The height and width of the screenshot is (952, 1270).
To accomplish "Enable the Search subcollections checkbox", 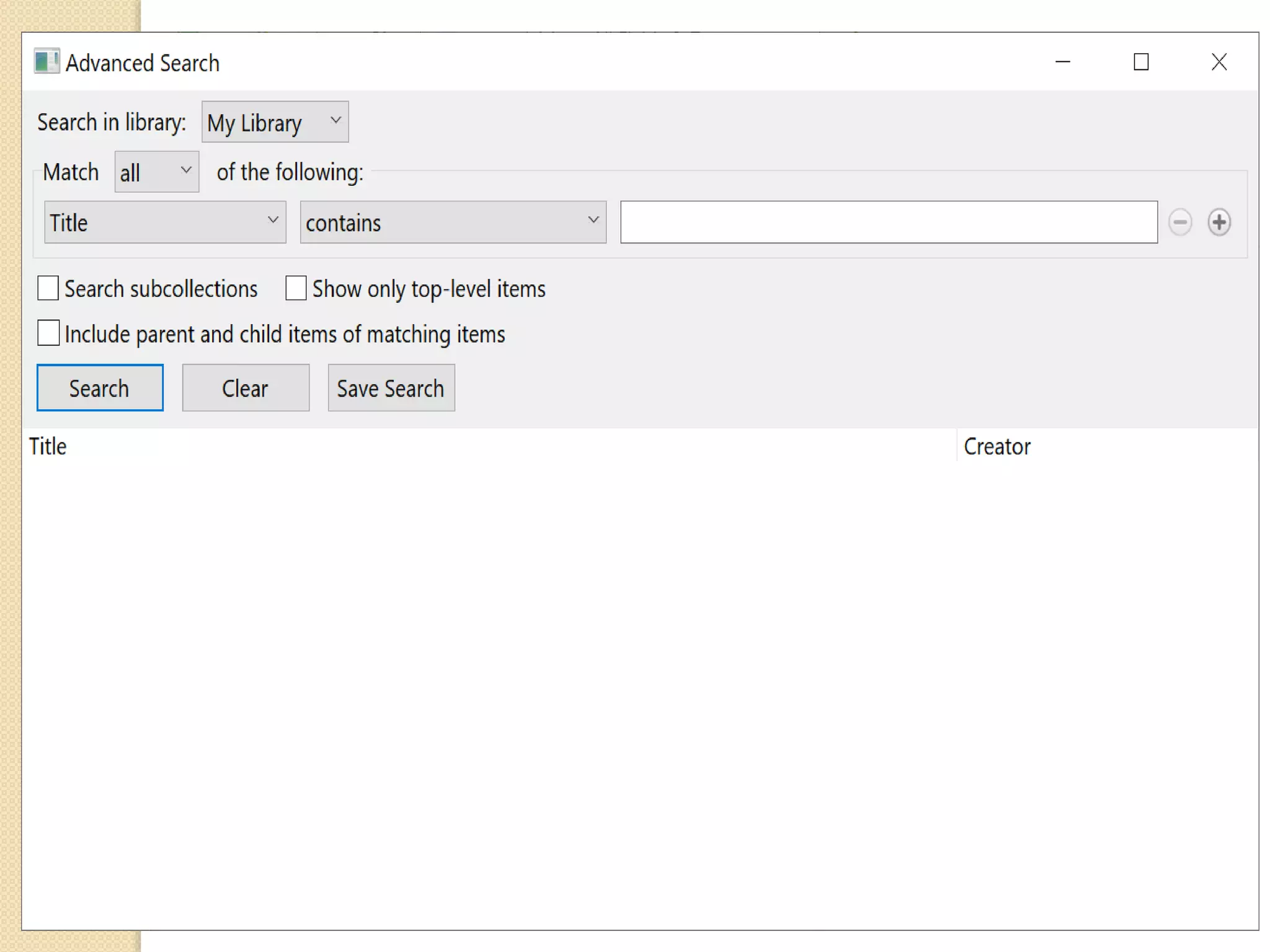I will tap(48, 288).
